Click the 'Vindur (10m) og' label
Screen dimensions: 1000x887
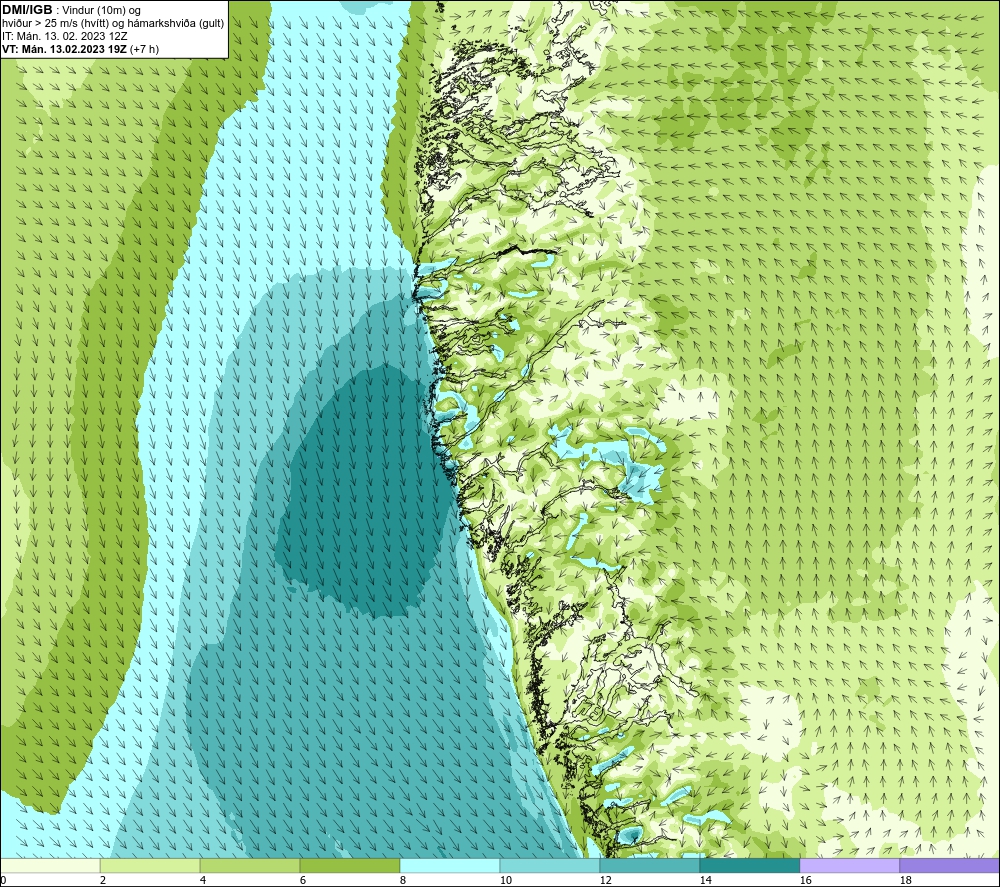(x=102, y=11)
